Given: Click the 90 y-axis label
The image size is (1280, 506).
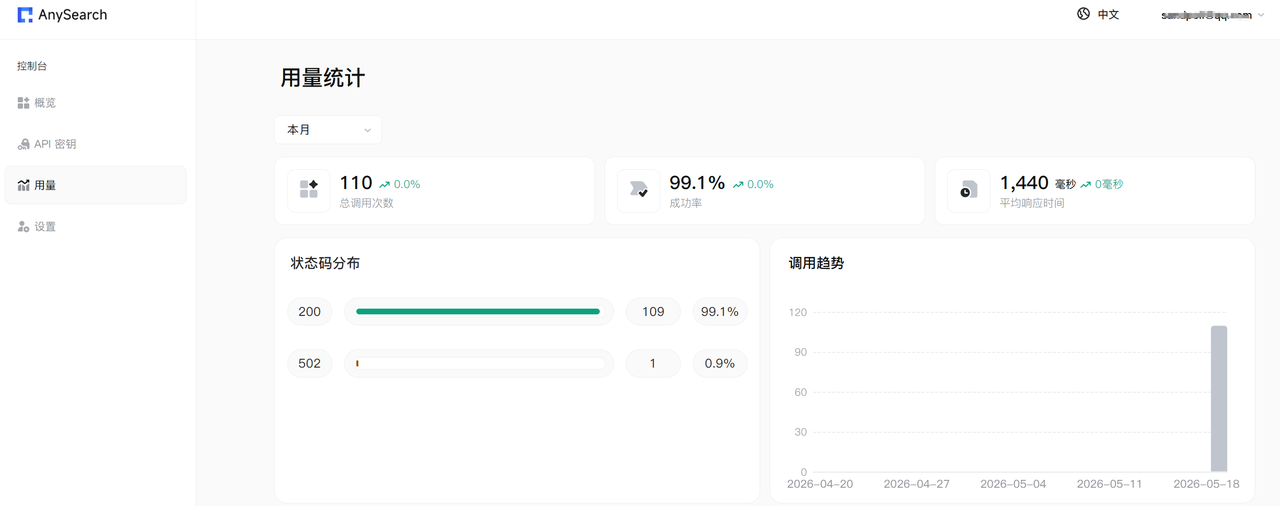Looking at the screenshot, I should (x=800, y=352).
